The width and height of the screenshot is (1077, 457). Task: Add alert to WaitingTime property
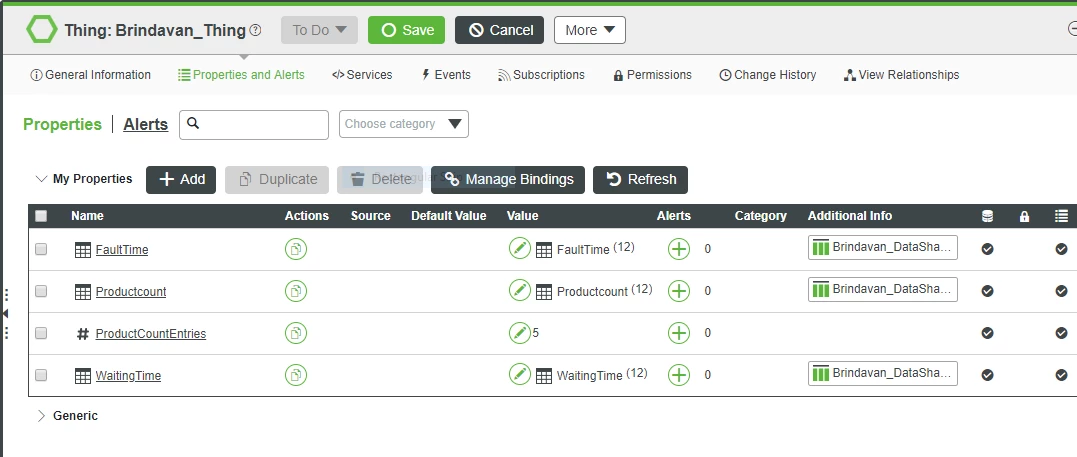(x=679, y=375)
